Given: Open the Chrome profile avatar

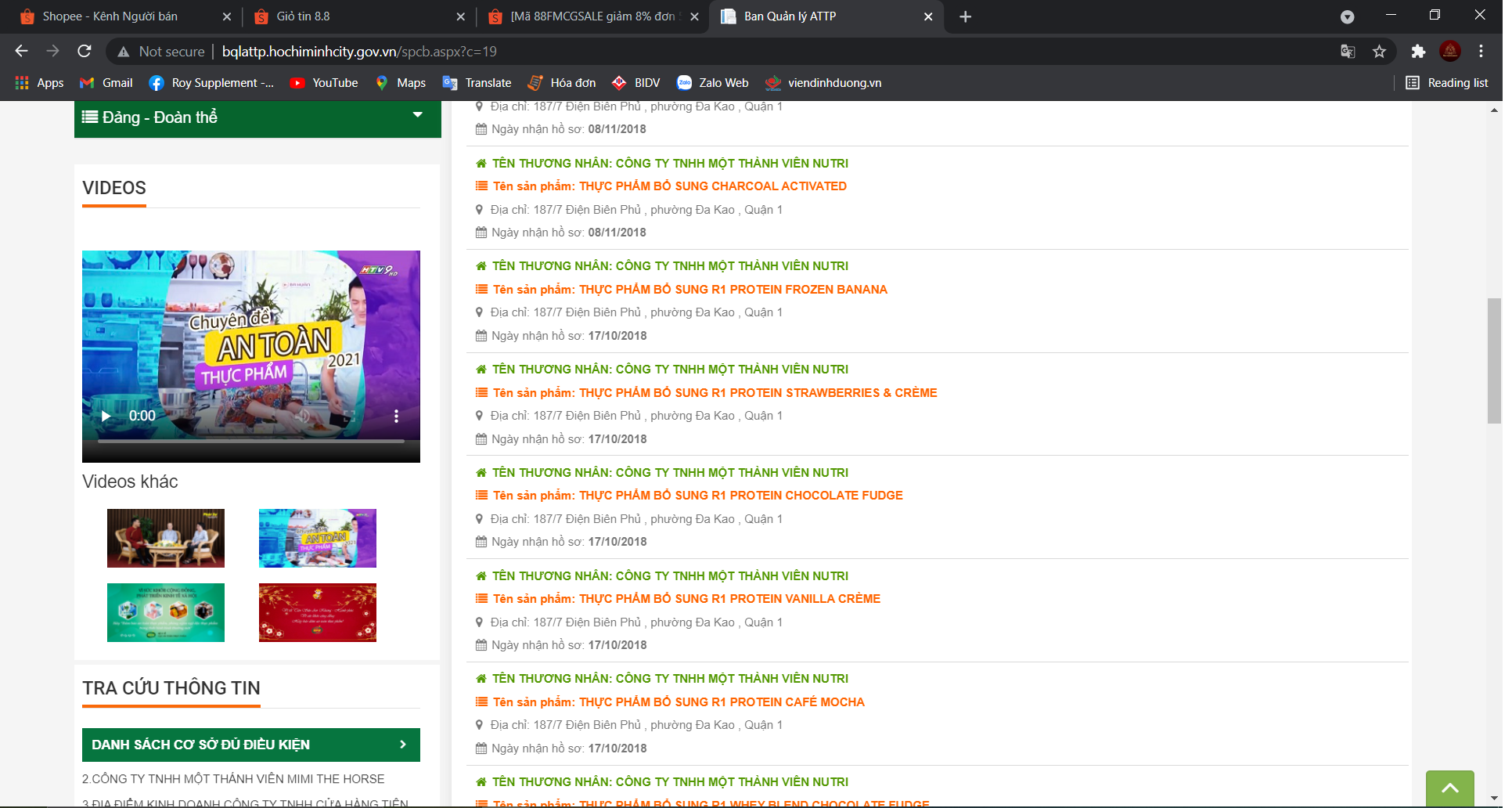Looking at the screenshot, I should click(x=1450, y=52).
